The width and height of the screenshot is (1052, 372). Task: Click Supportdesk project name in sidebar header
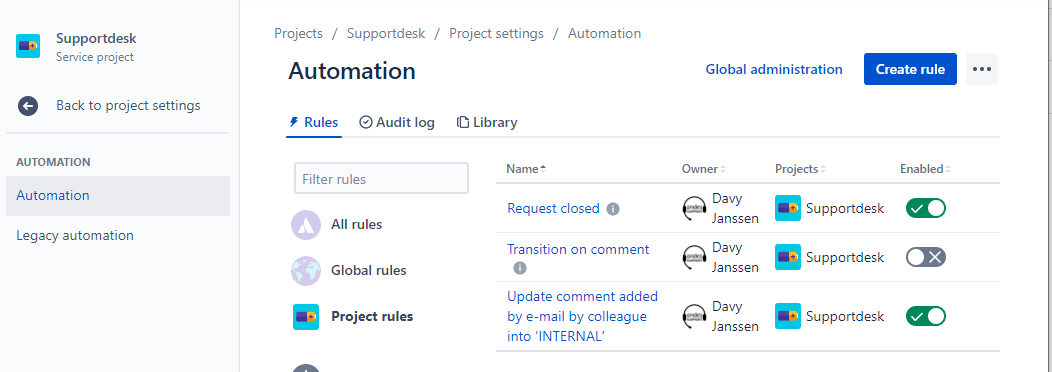[x=96, y=38]
